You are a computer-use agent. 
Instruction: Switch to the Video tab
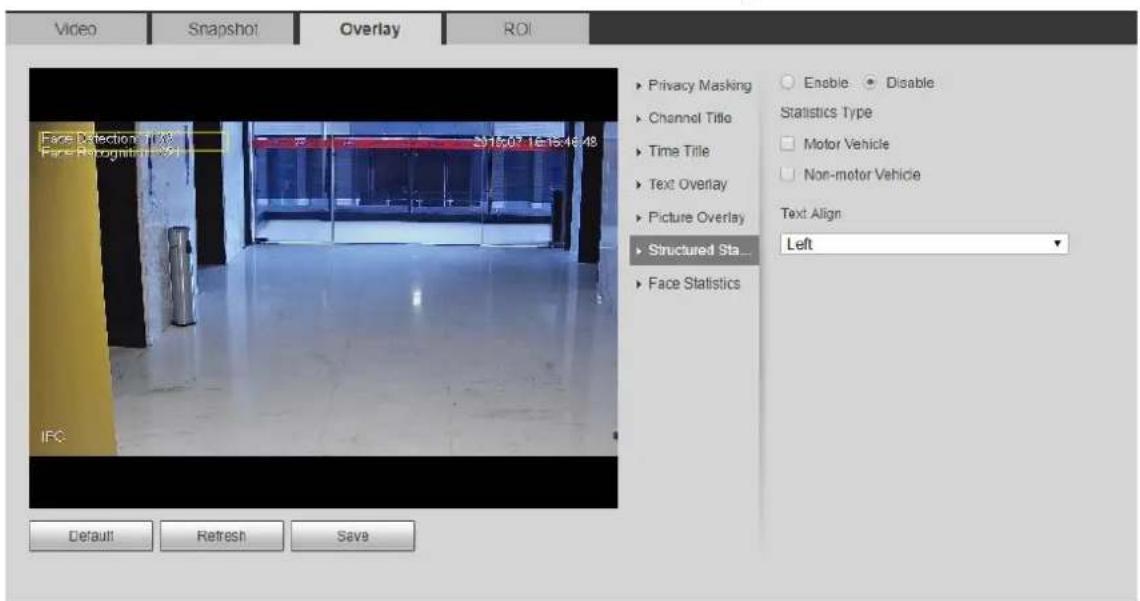pos(76,29)
